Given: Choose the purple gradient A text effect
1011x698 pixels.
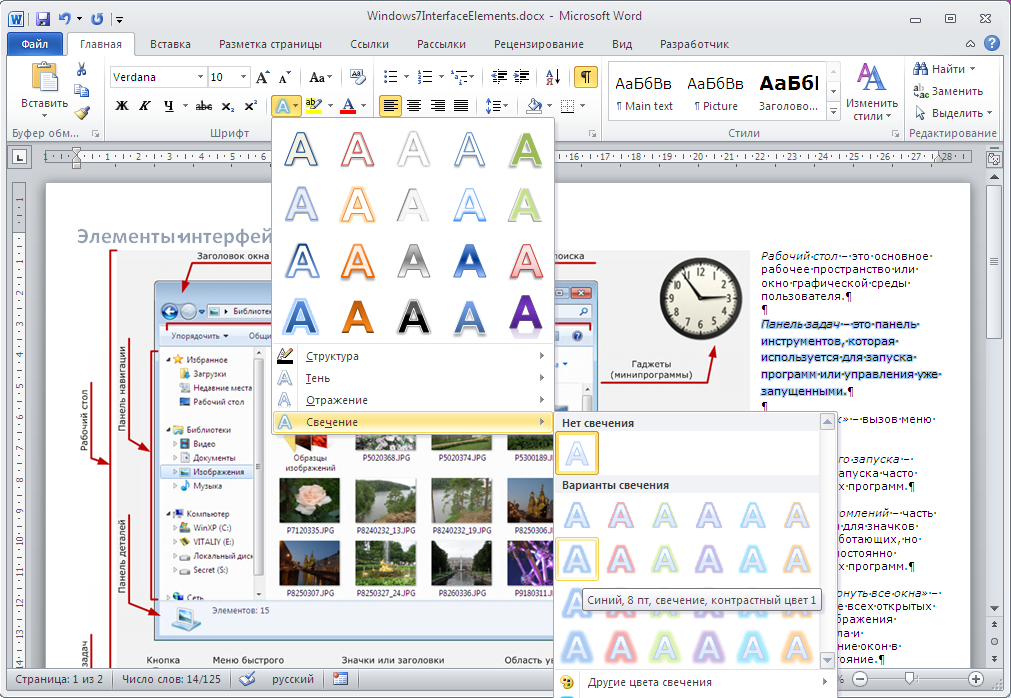Looking at the screenshot, I should 526,315.
